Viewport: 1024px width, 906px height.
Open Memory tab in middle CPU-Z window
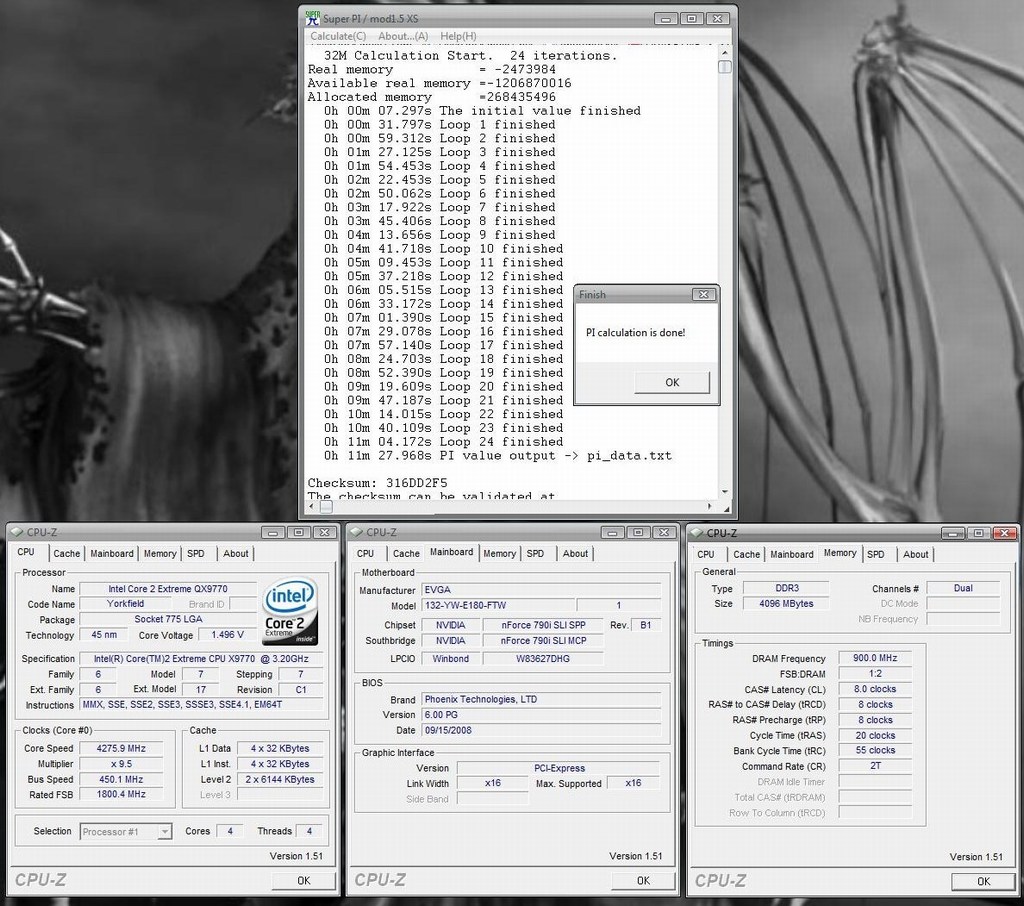click(500, 553)
